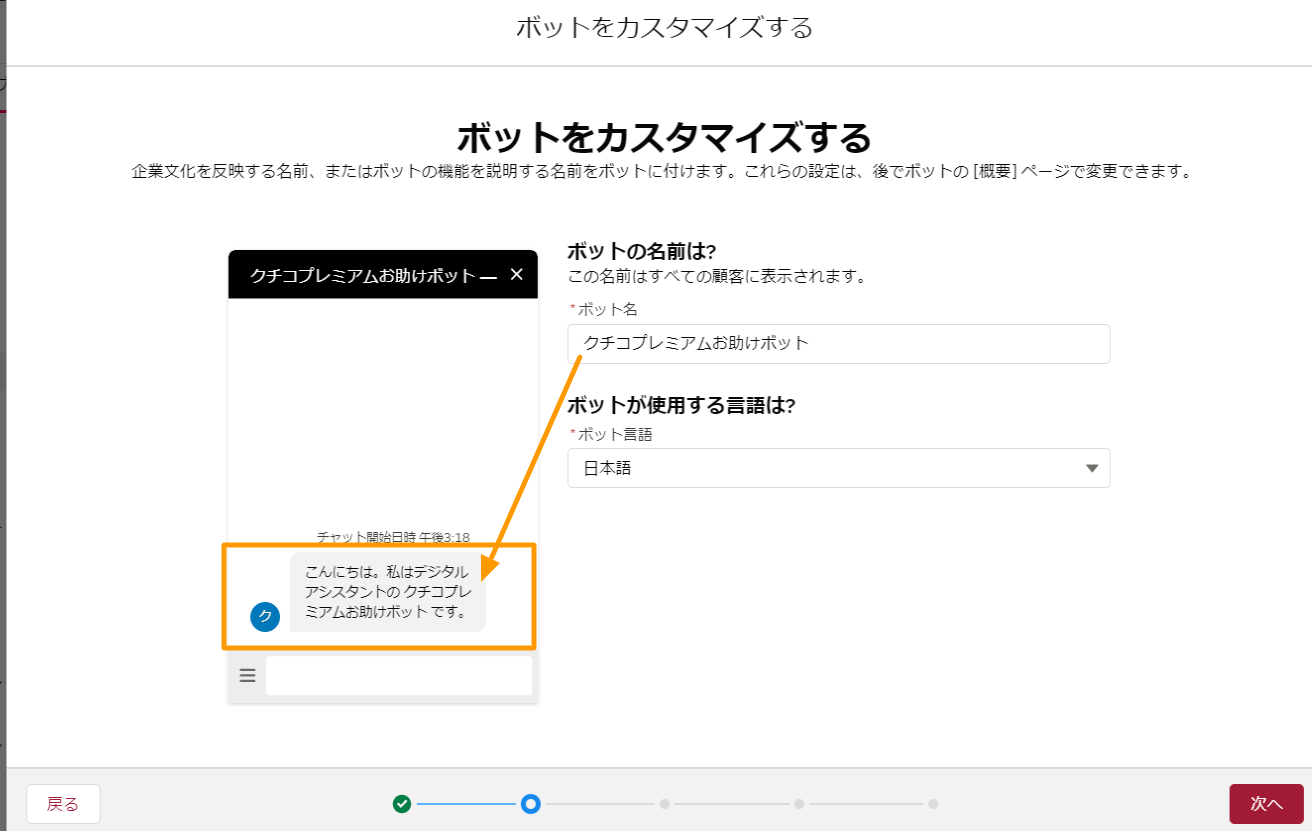The height and width of the screenshot is (831, 1312).
Task: Click the green checkmark completed step
Action: pyautogui.click(x=402, y=803)
